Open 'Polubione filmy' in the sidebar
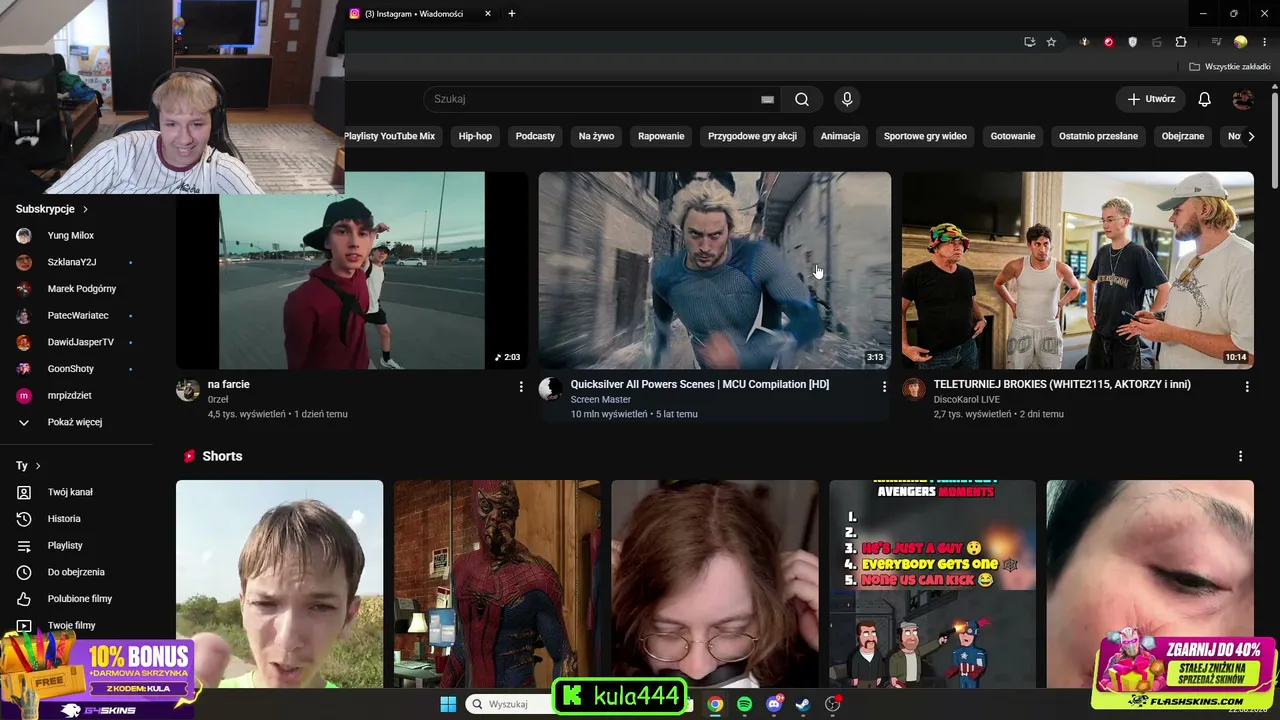1280x720 pixels. (x=80, y=599)
